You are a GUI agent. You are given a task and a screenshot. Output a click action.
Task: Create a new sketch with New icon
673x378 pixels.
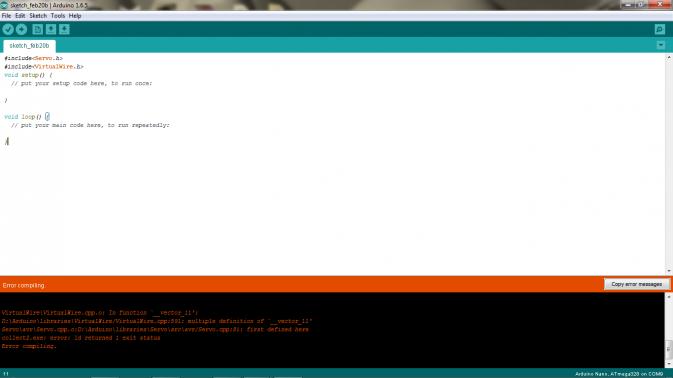37,29
